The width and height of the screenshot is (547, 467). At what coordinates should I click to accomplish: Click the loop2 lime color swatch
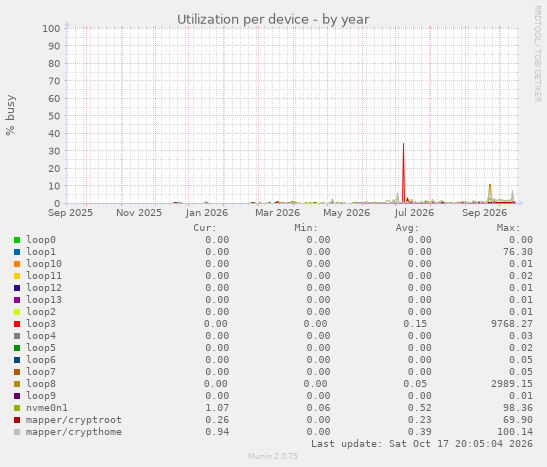pyautogui.click(x=17, y=312)
